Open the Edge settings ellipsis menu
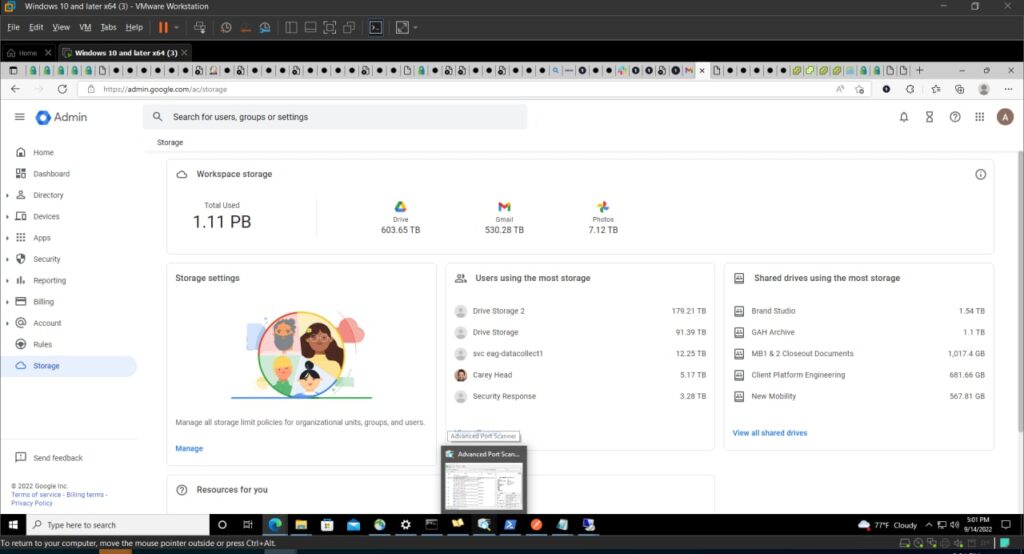Viewport: 1024px width, 554px height. coord(1008,89)
